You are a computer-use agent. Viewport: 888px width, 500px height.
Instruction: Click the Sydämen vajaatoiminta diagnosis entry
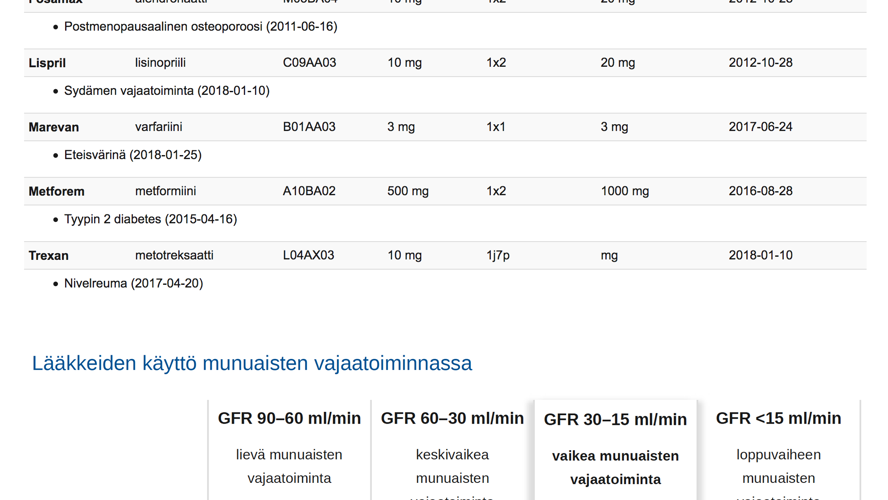click(x=166, y=91)
